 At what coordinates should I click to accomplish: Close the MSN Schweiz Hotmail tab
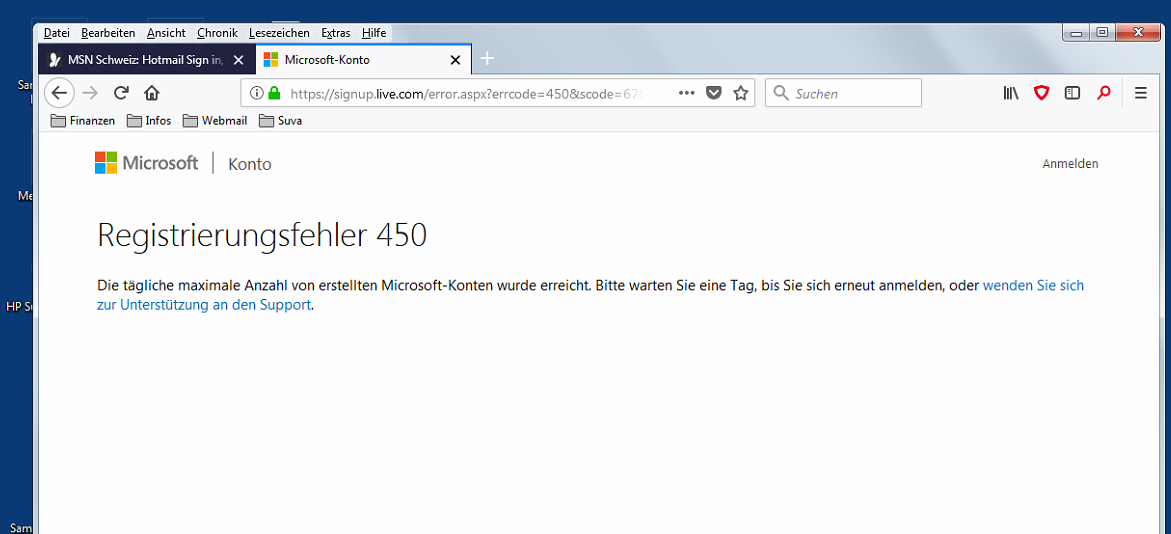tap(238, 60)
